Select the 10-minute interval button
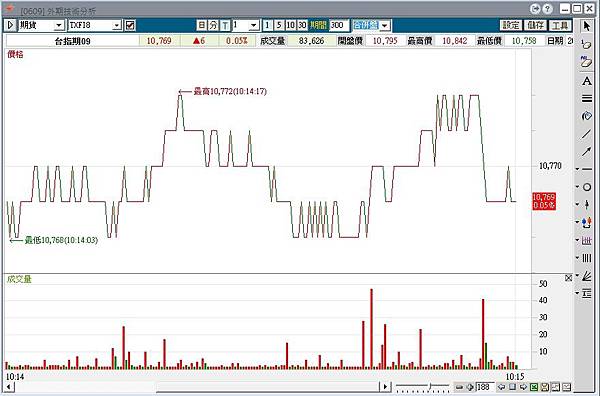The height and width of the screenshot is (396, 600). (290, 25)
